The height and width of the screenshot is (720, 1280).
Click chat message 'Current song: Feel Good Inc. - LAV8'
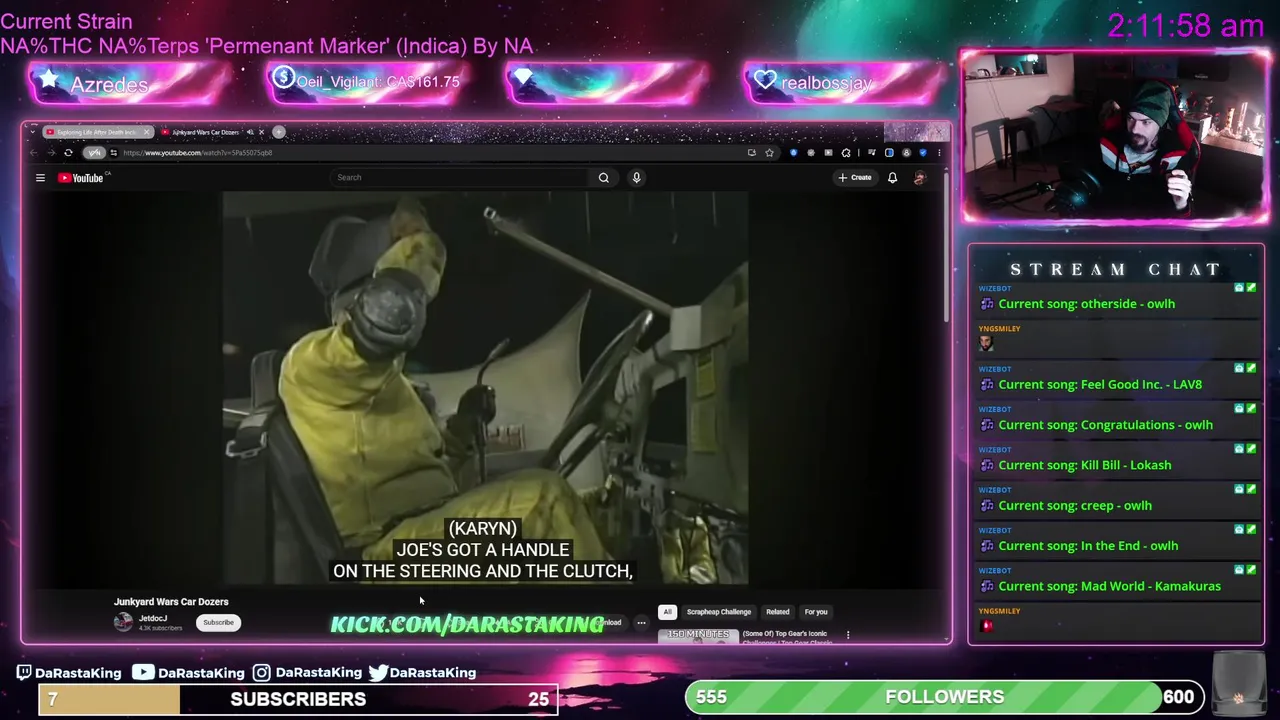pyautogui.click(x=1100, y=384)
